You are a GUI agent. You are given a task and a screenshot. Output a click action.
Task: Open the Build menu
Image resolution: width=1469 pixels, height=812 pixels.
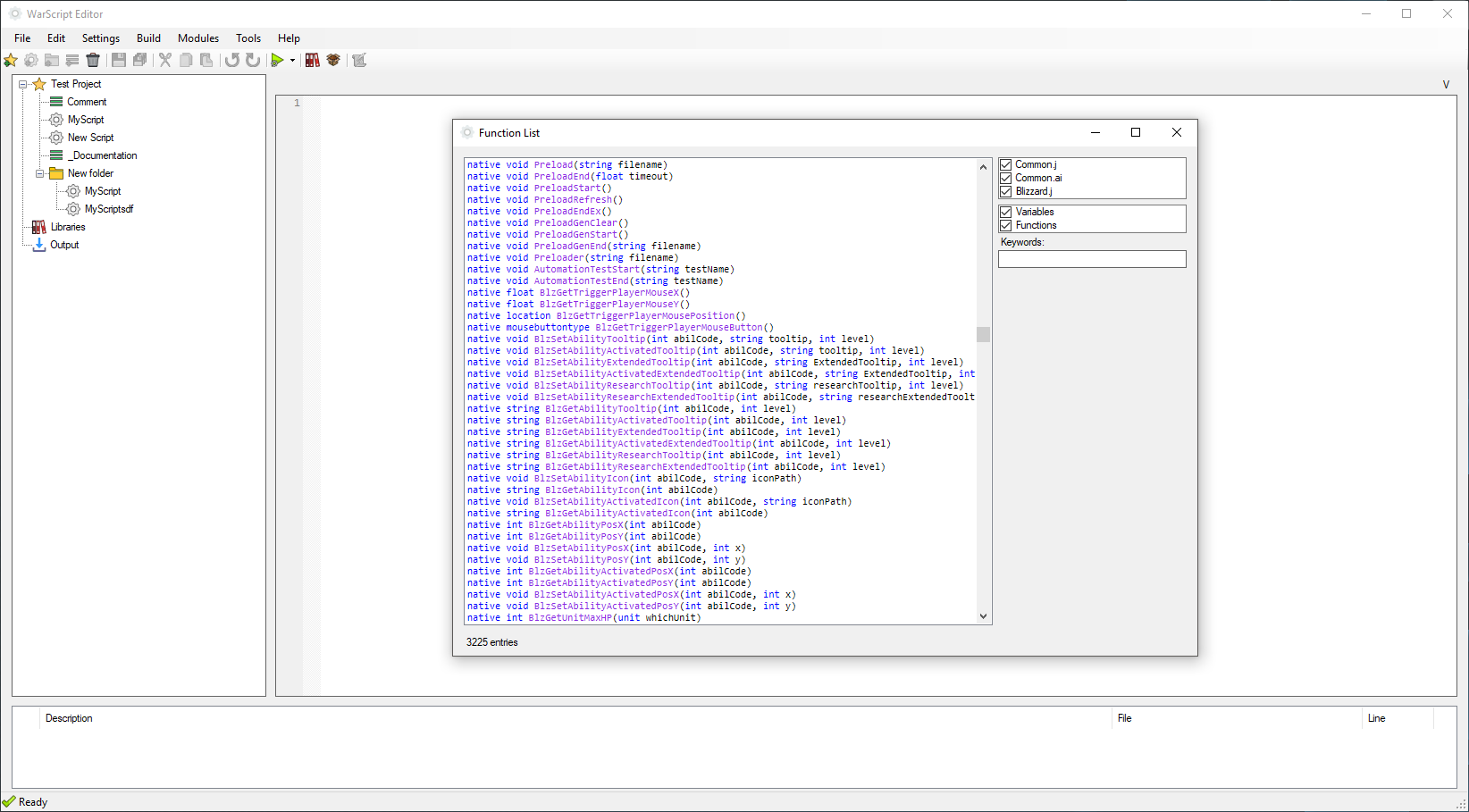pos(148,38)
